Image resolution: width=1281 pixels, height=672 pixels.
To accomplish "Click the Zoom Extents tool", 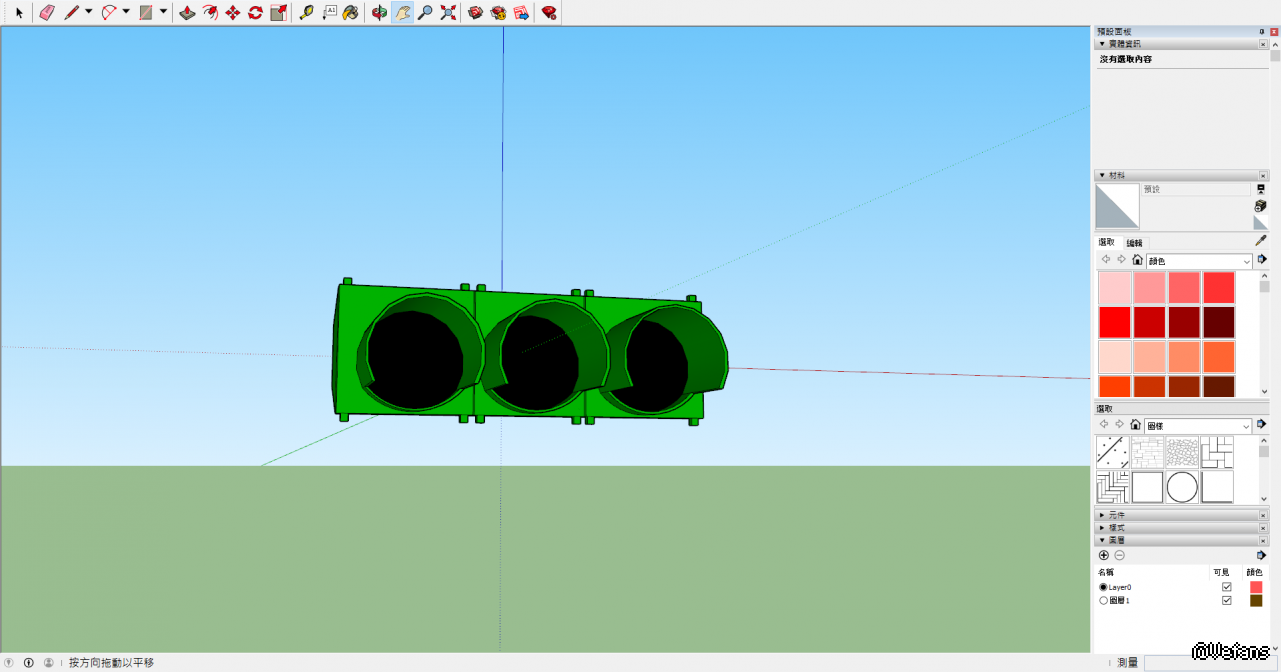I will (x=448, y=13).
